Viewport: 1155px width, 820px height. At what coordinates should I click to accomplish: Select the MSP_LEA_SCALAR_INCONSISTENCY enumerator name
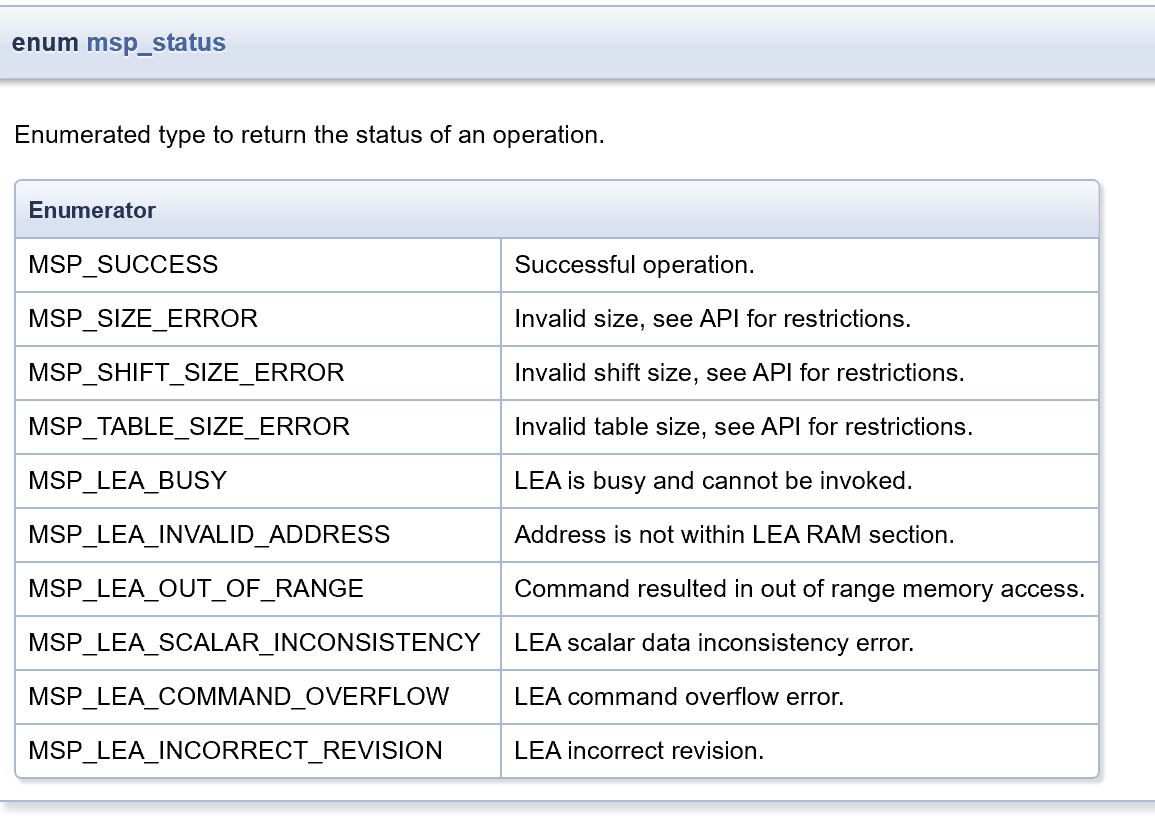[x=254, y=643]
